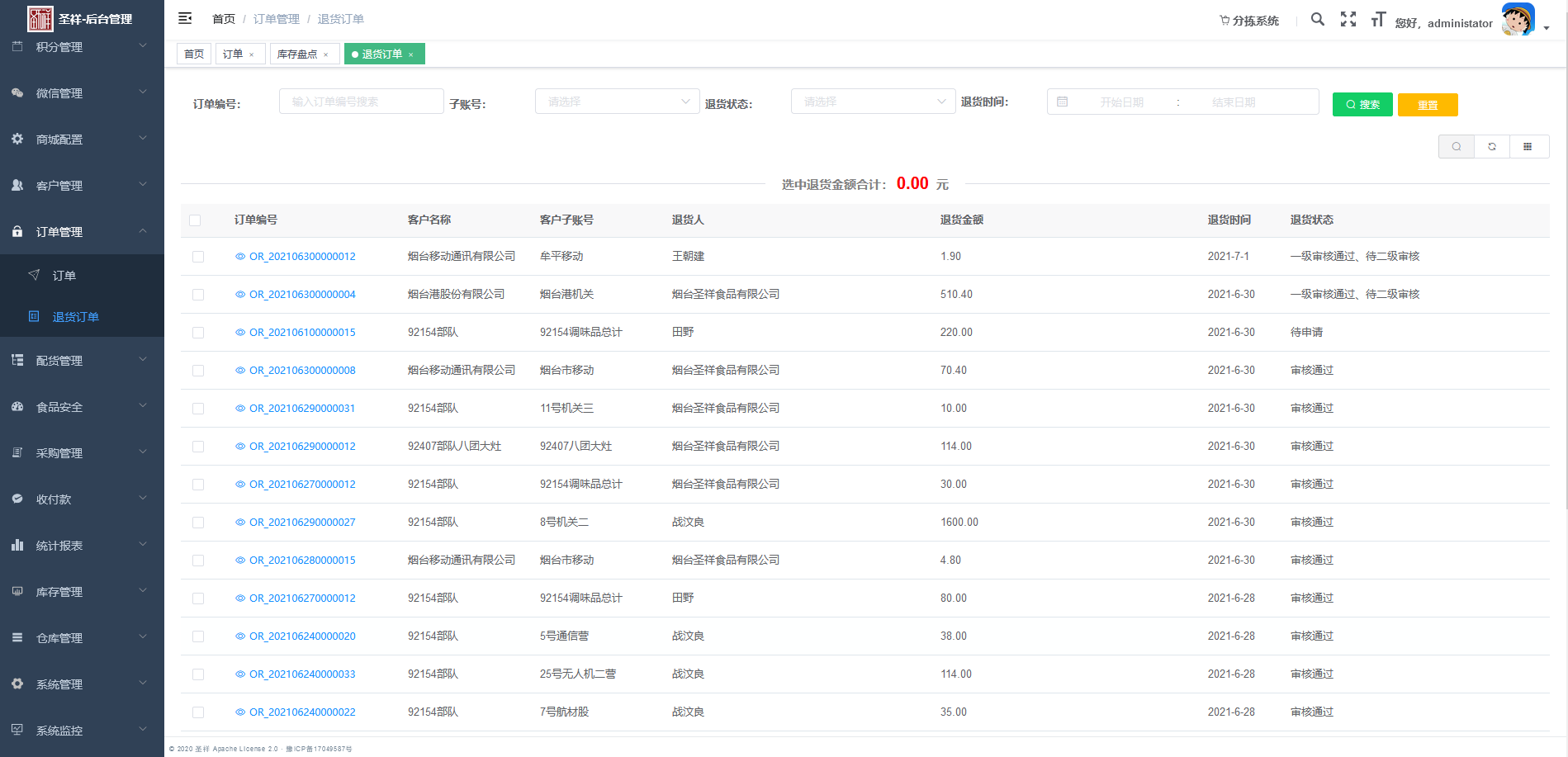The height and width of the screenshot is (757, 1568).
Task: Click the yellow 重置 reset button
Action: pyautogui.click(x=1427, y=105)
